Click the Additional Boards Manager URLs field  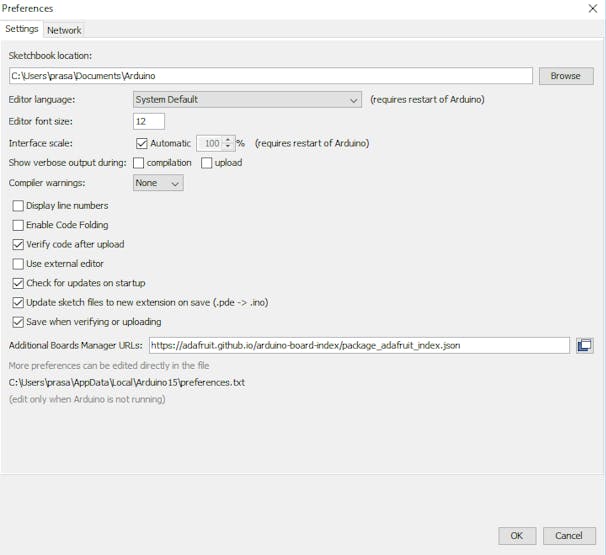[x=359, y=345]
